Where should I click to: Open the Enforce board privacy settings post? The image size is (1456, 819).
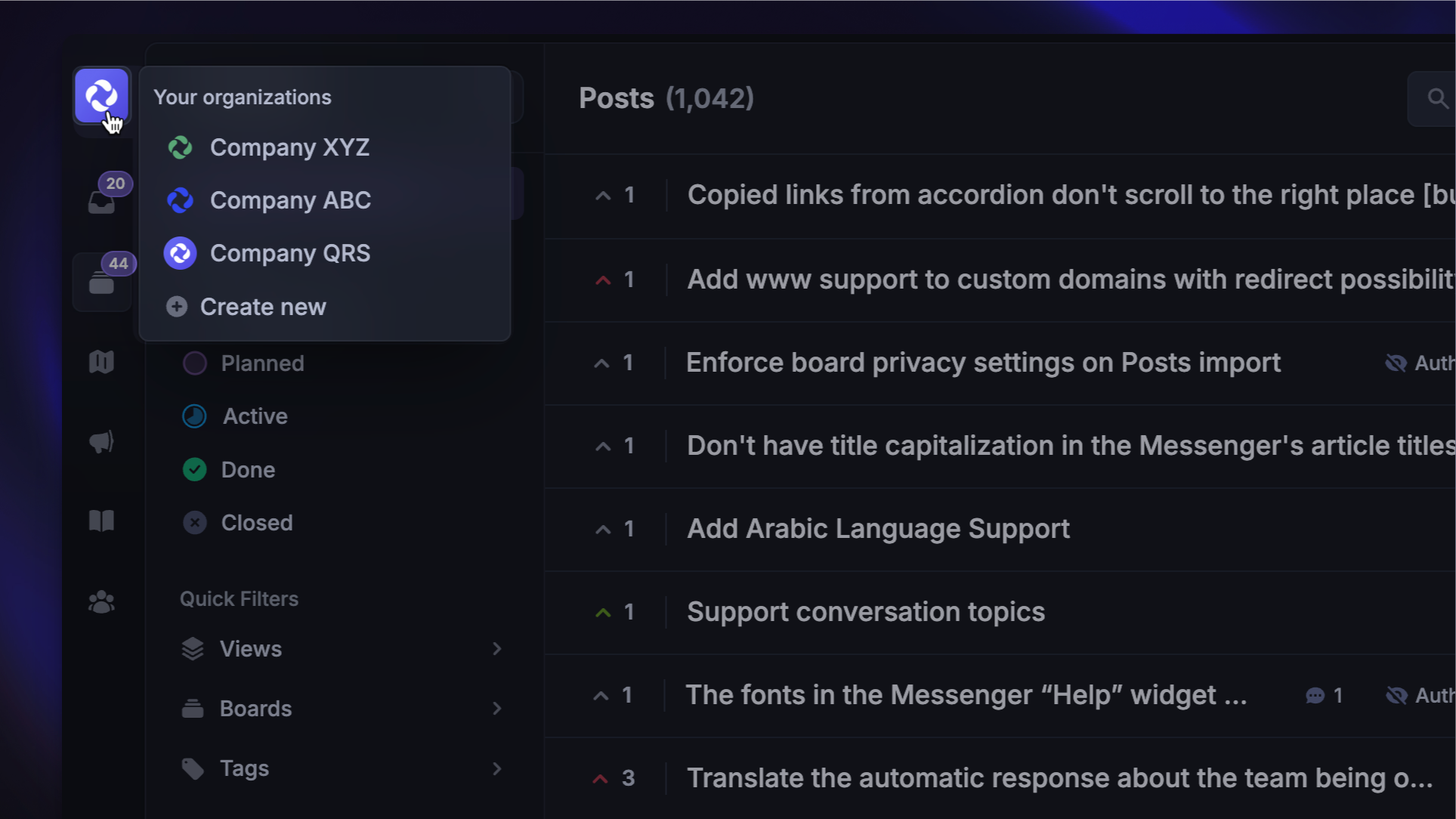[983, 363]
